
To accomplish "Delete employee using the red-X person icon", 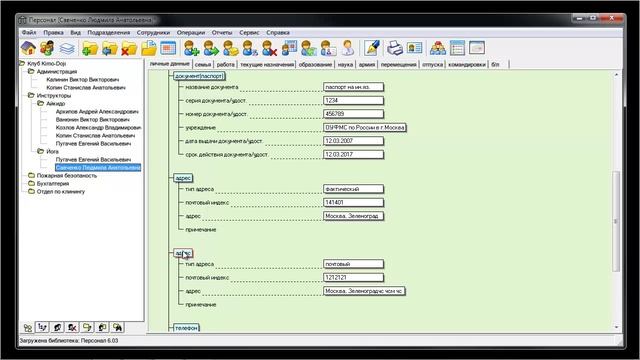I will point(269,49).
